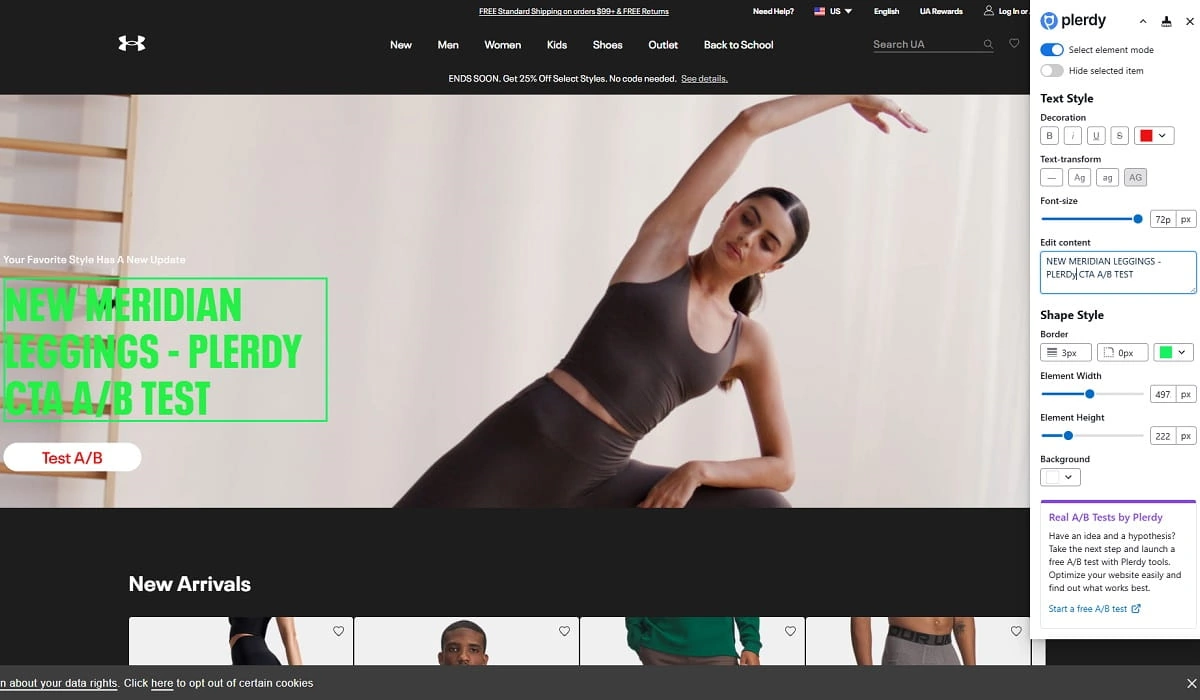Favorite the third New Arrivals product

pyautogui.click(x=790, y=631)
